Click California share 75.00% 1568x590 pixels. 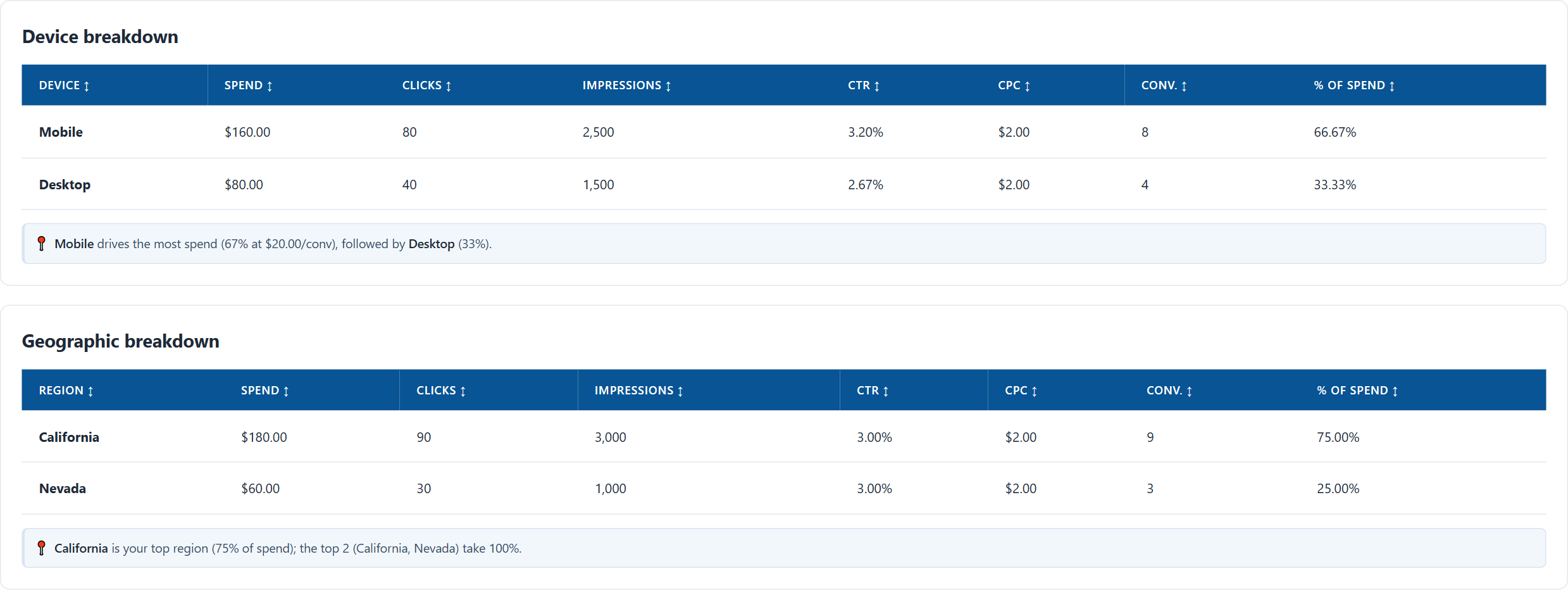click(x=1338, y=437)
